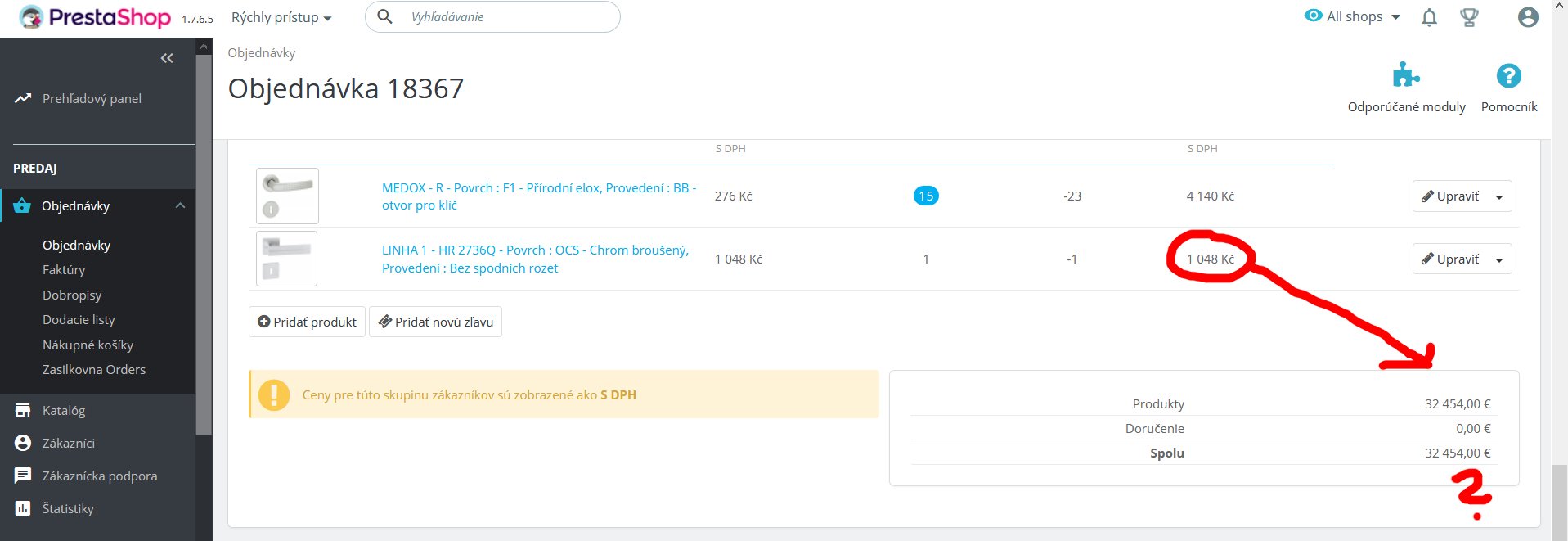Click into the Vyhľadávanie search field

pos(507,16)
